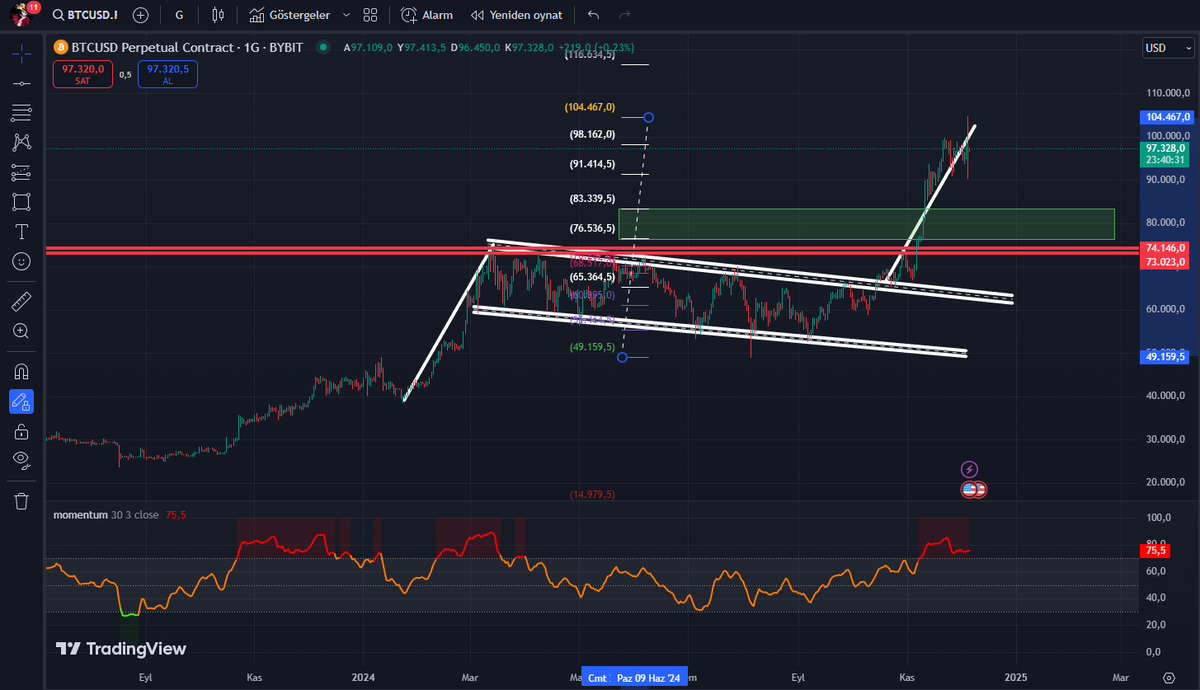Click the BTCUSD Perpetual Contract title
The image size is (1200, 690).
click(189, 47)
